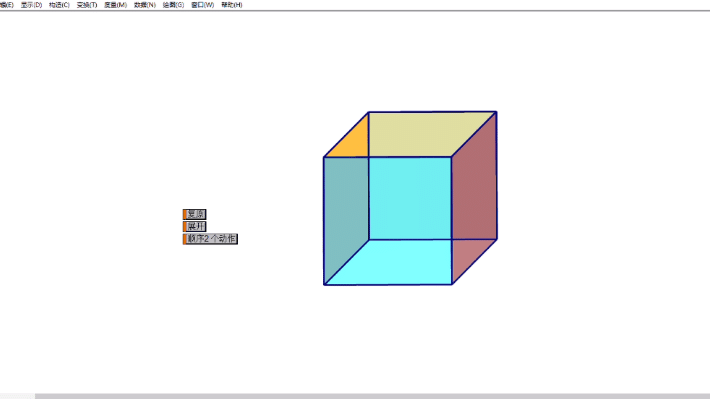Open the 绘图(G) menu
Viewport: 710px width, 399px height.
coord(173,5)
